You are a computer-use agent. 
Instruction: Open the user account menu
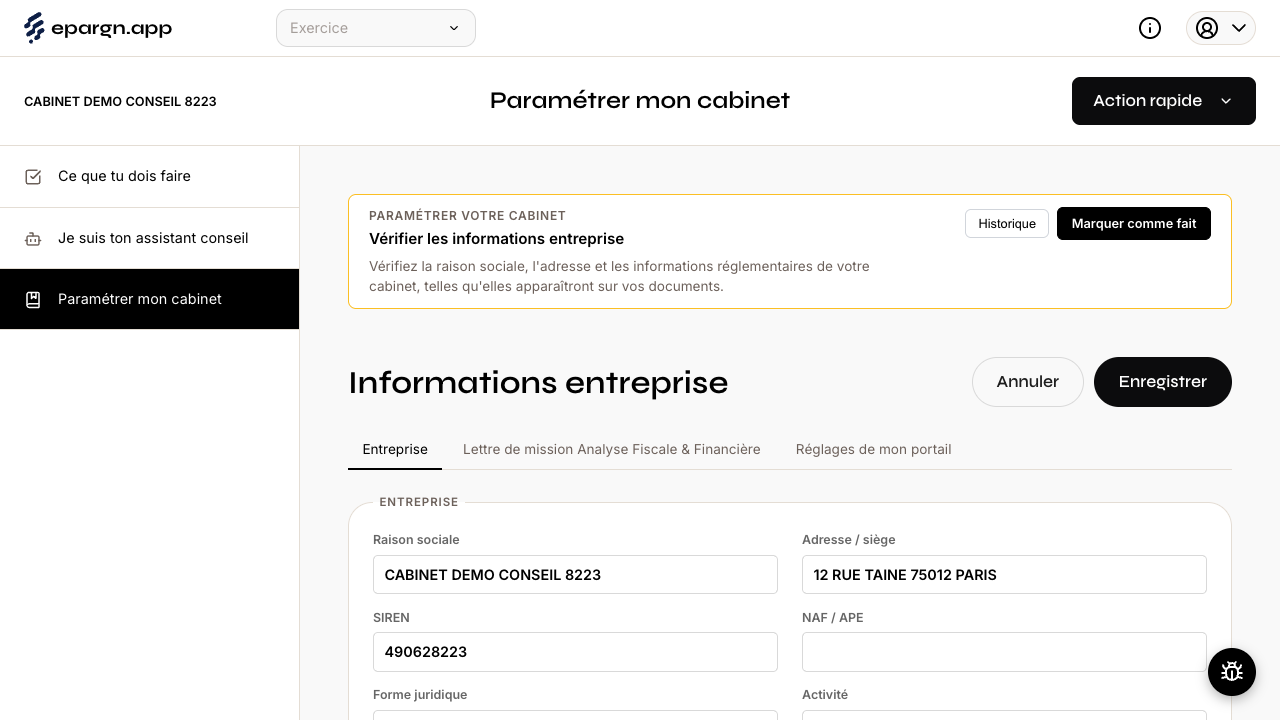coord(1221,28)
